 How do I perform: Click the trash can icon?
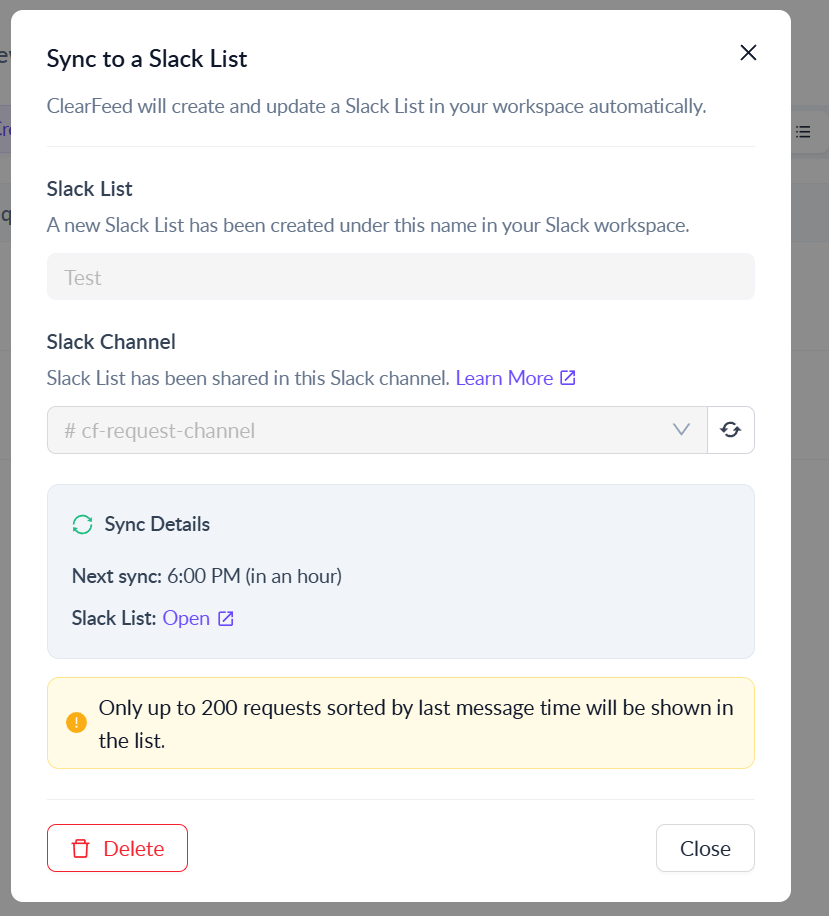80,848
